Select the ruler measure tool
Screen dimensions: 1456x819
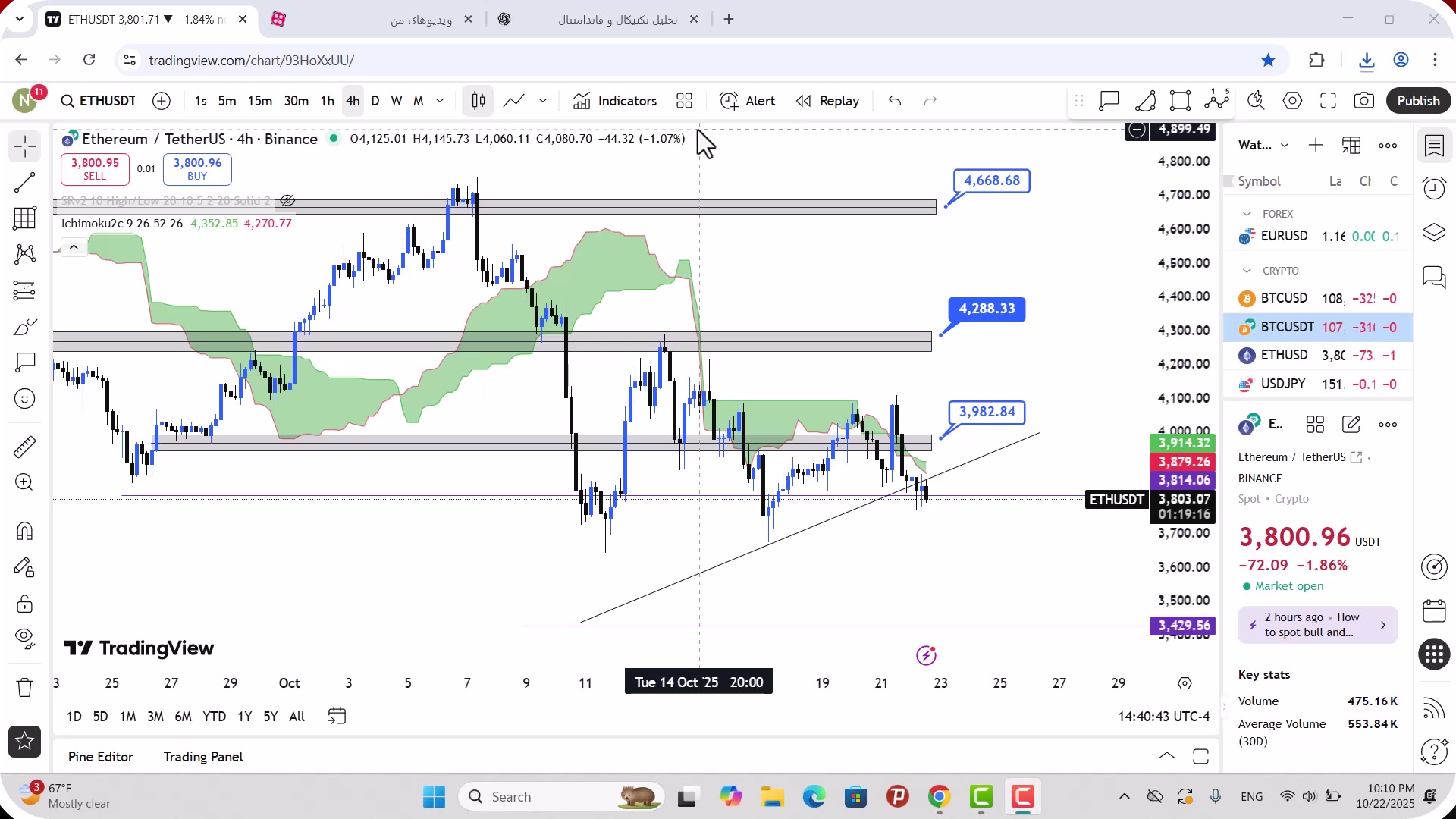click(x=25, y=447)
